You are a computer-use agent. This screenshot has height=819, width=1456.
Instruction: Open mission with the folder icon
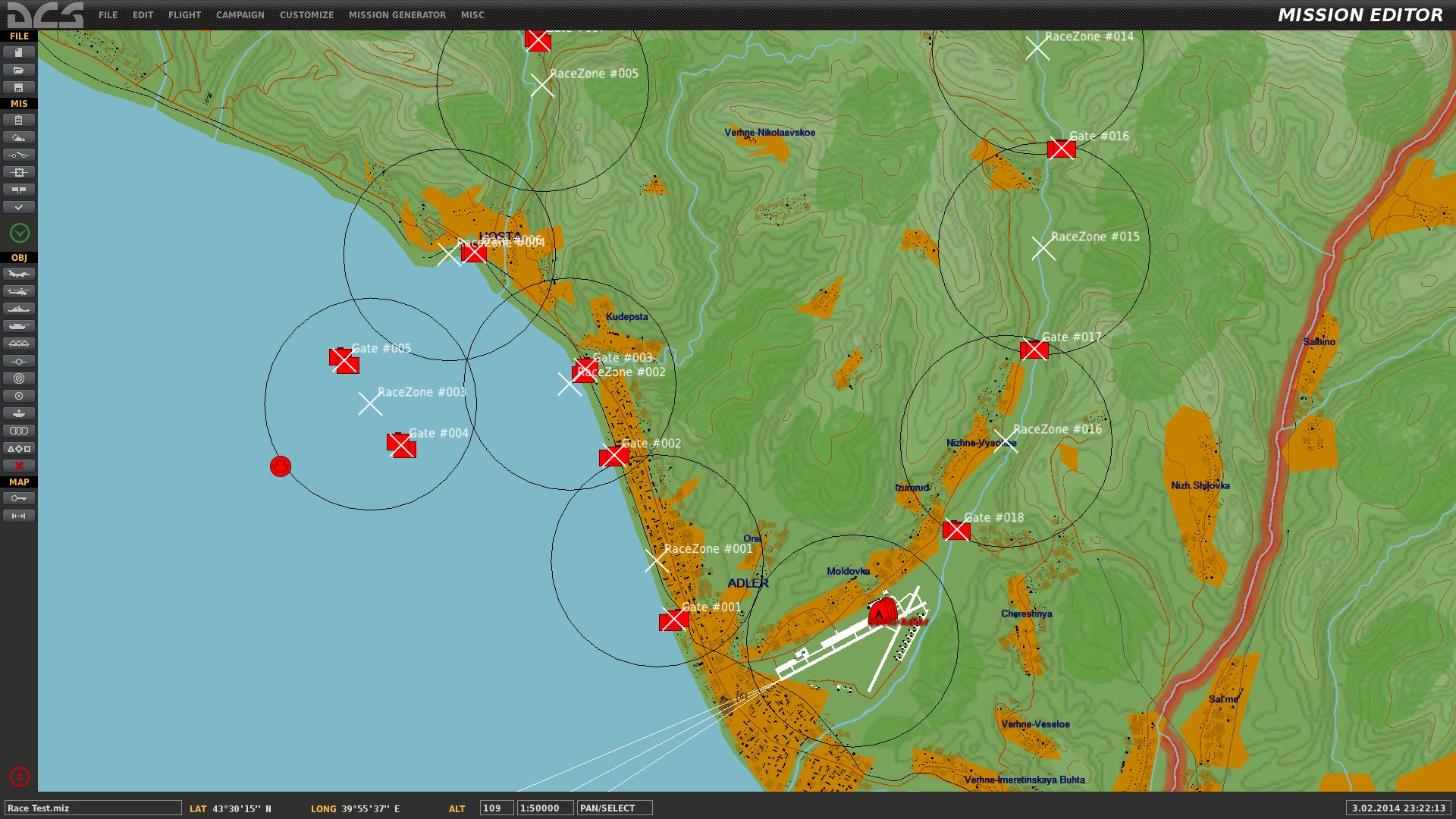tap(19, 70)
